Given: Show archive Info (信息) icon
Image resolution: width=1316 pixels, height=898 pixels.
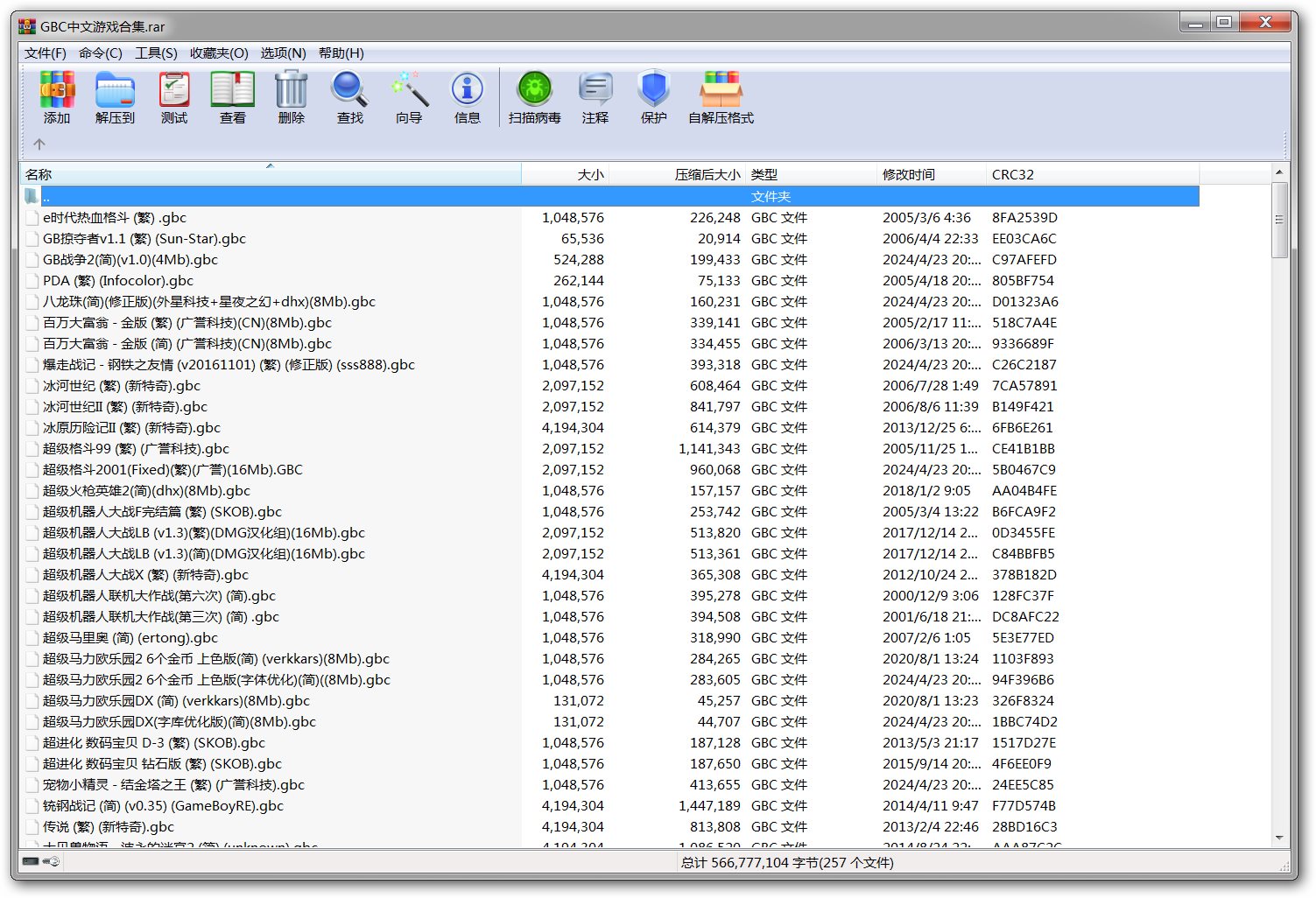Looking at the screenshot, I should point(467,89).
